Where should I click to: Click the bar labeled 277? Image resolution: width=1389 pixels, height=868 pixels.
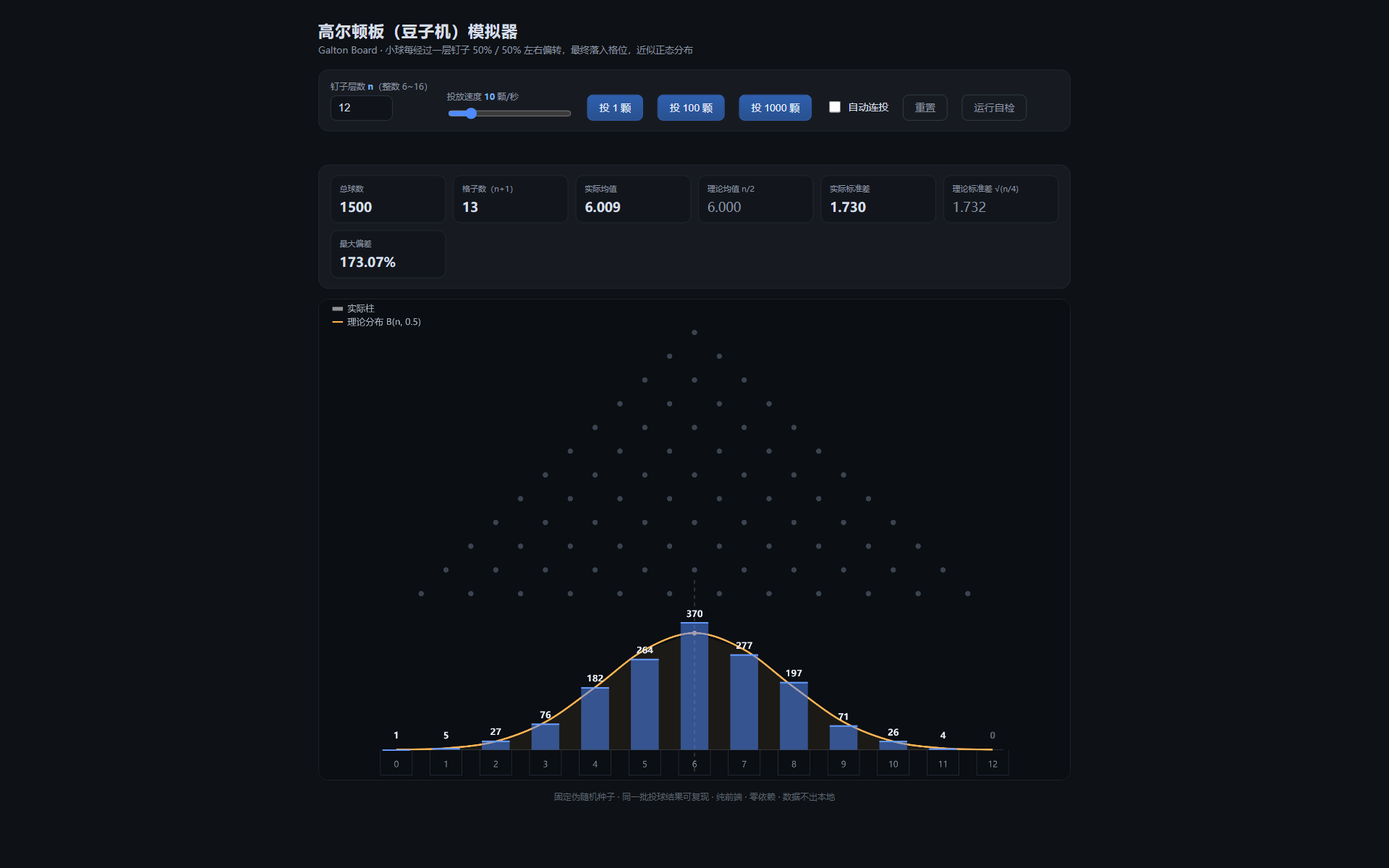[744, 702]
